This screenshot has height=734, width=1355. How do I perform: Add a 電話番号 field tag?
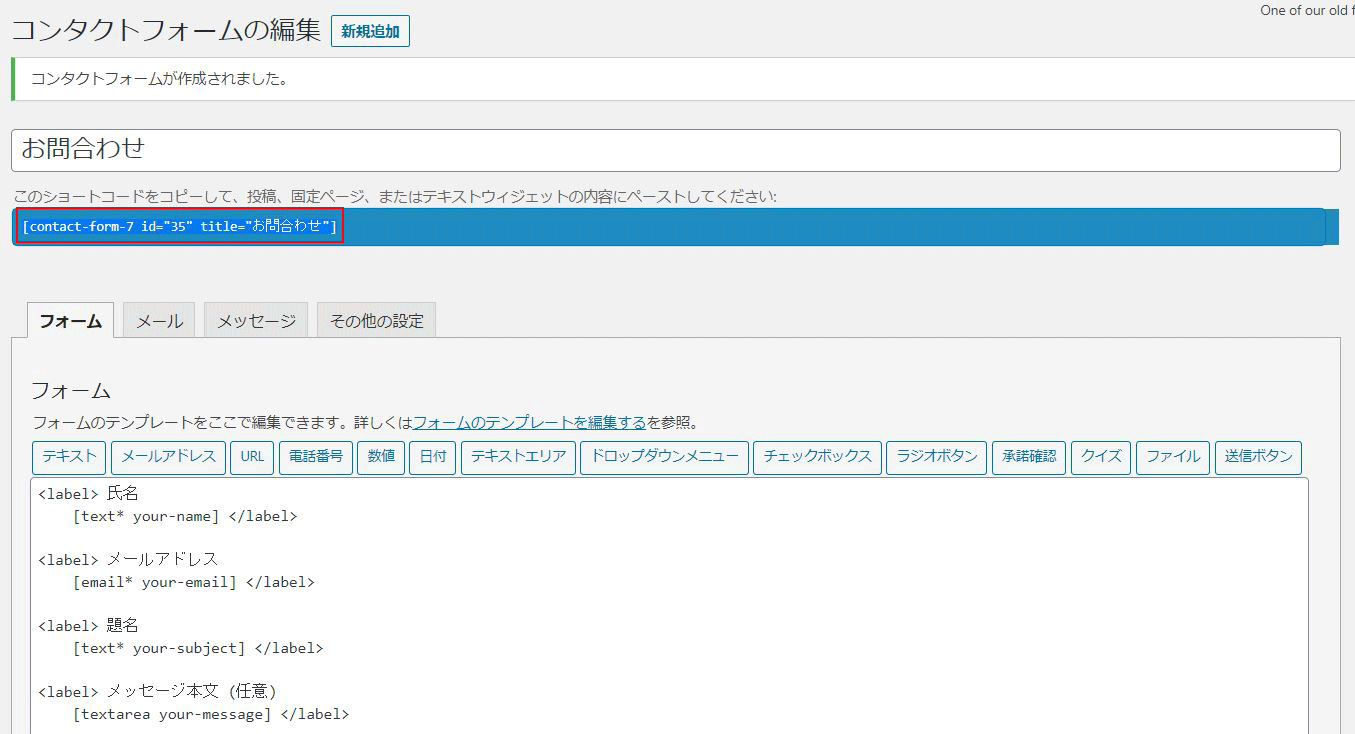tap(315, 457)
